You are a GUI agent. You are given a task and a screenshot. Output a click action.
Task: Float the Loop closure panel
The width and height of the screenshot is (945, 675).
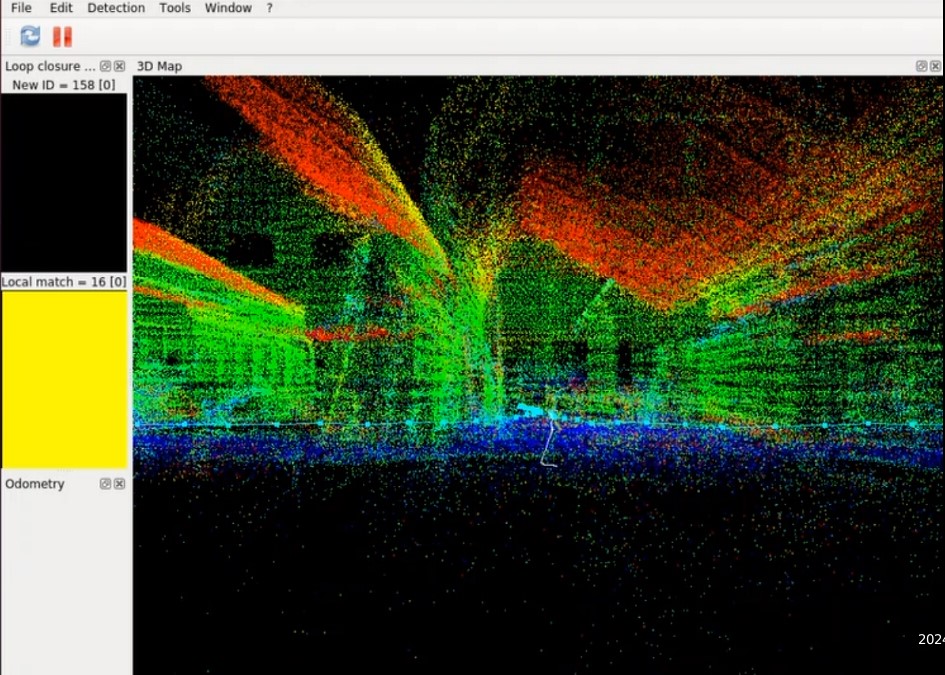[106, 66]
